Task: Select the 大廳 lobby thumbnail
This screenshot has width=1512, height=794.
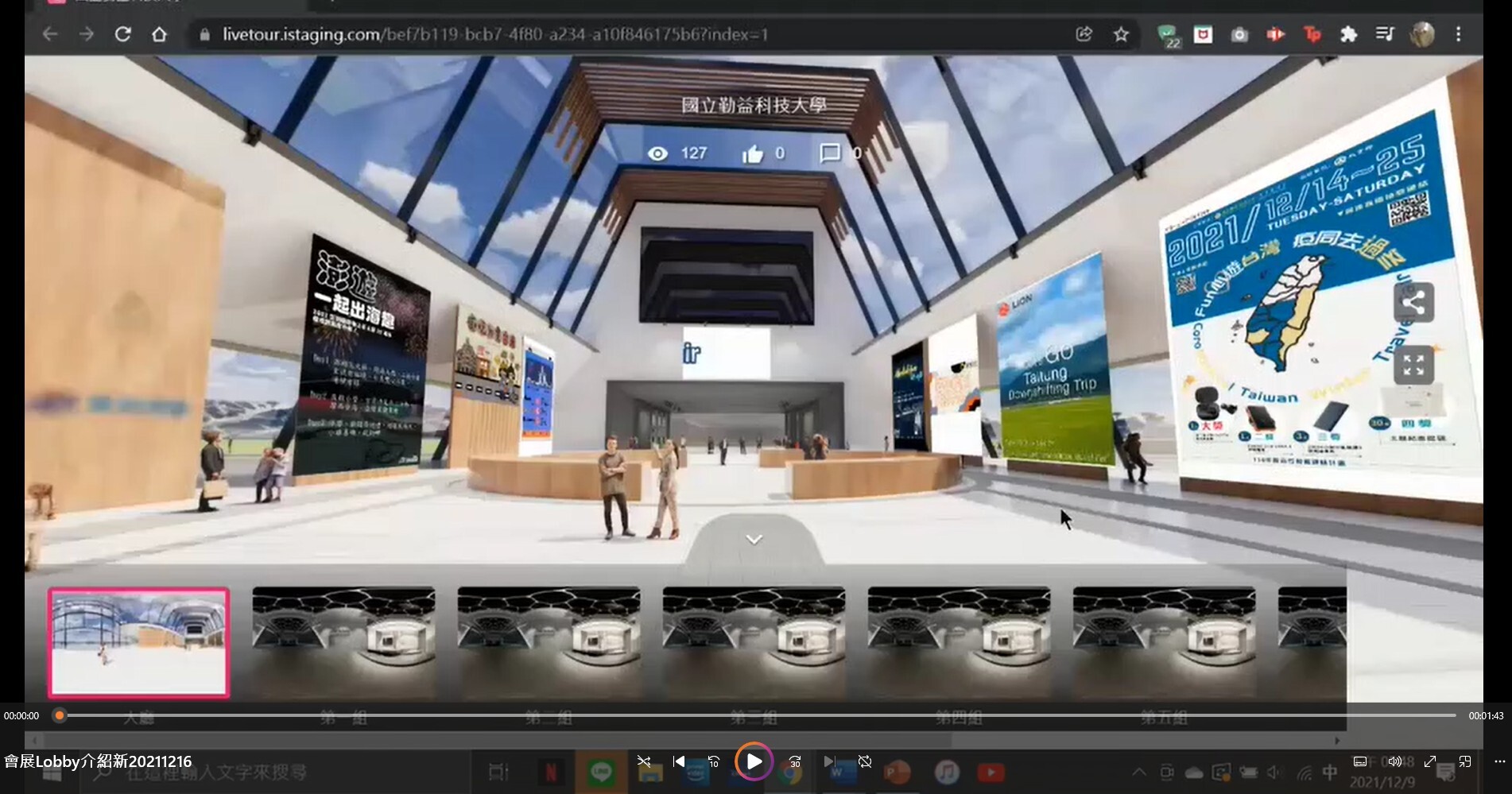Action: pyautogui.click(x=139, y=643)
